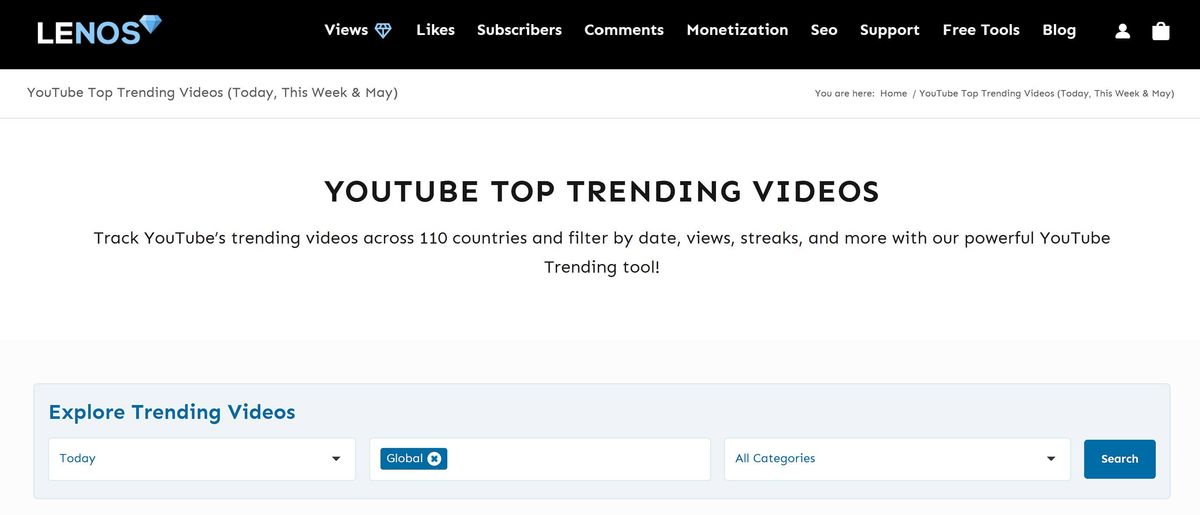Click the breadcrumb YouTube Top Trending Videos text
Viewport: 1200px width, 515px height.
(1046, 93)
